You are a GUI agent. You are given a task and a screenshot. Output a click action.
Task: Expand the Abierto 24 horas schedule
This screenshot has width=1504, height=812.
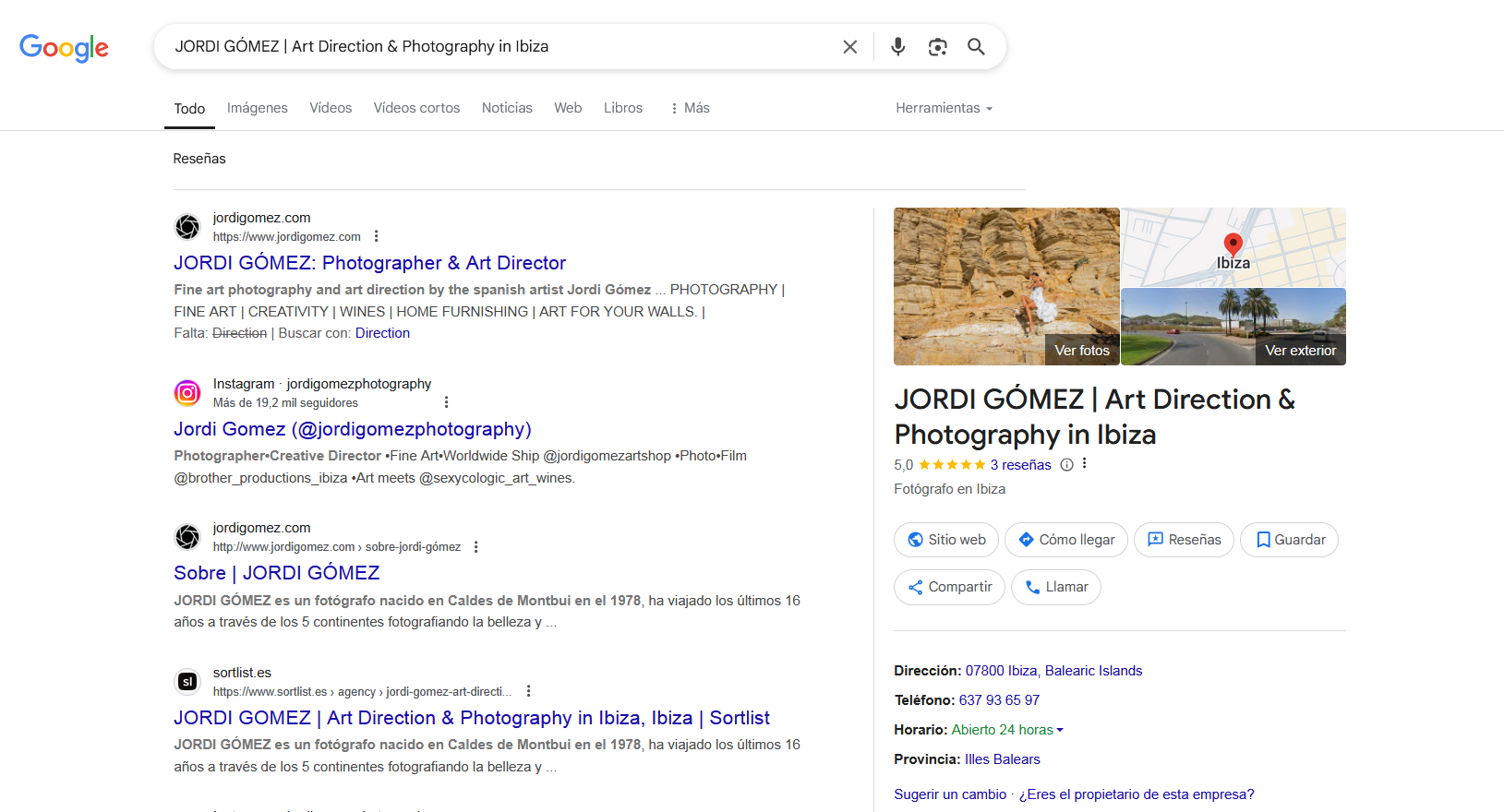pyautogui.click(x=1007, y=730)
